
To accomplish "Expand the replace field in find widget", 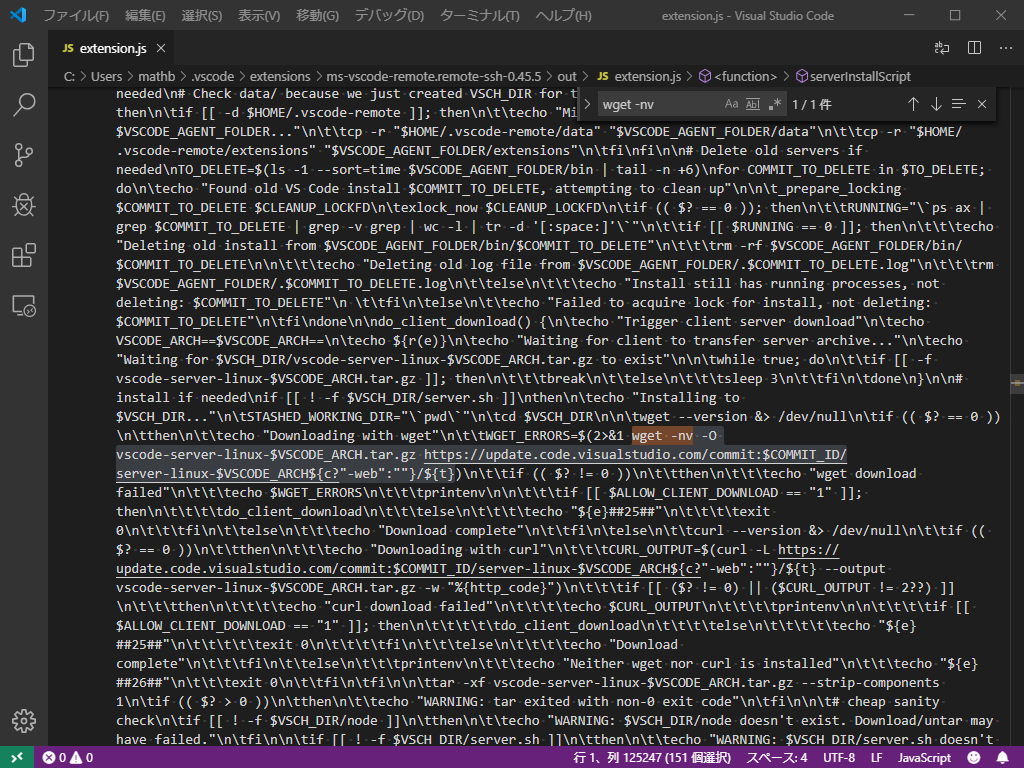I will tap(587, 104).
